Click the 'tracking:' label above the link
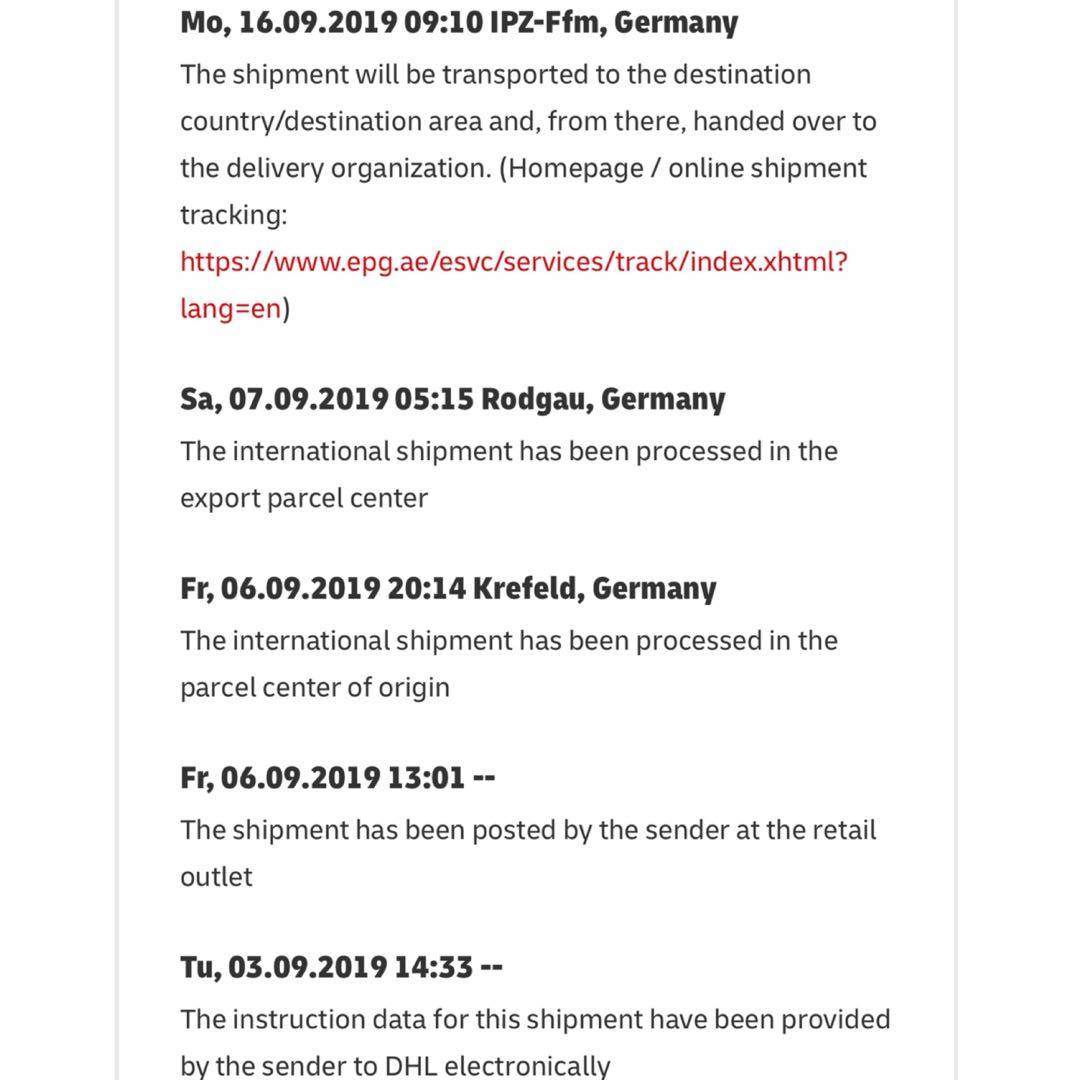Screen dimensions: 1080x1080 [233, 215]
